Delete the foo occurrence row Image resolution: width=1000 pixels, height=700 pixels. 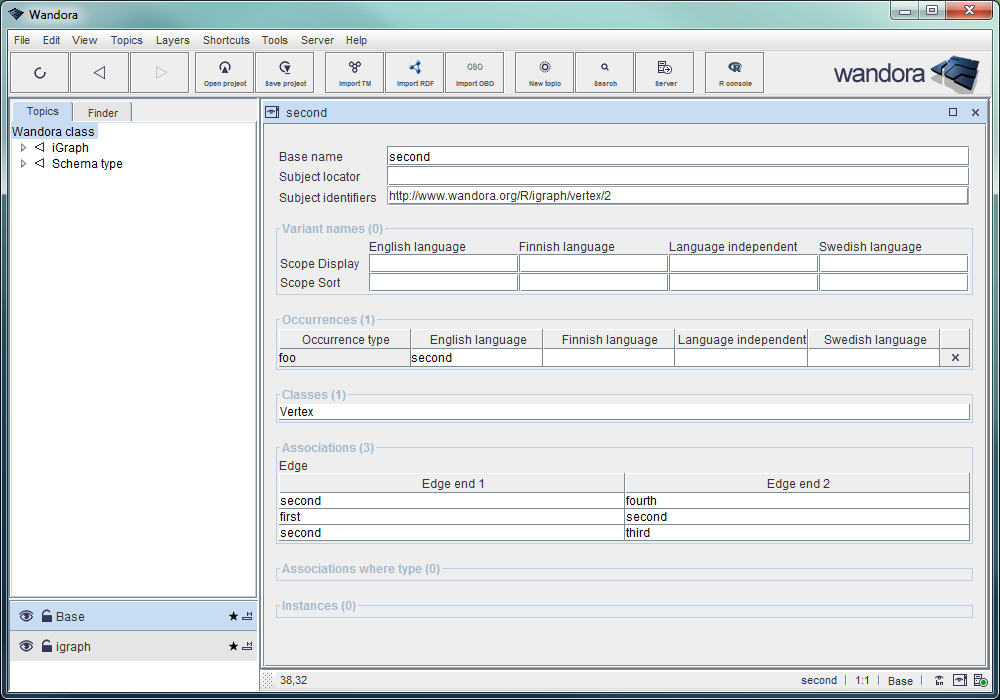pos(954,358)
